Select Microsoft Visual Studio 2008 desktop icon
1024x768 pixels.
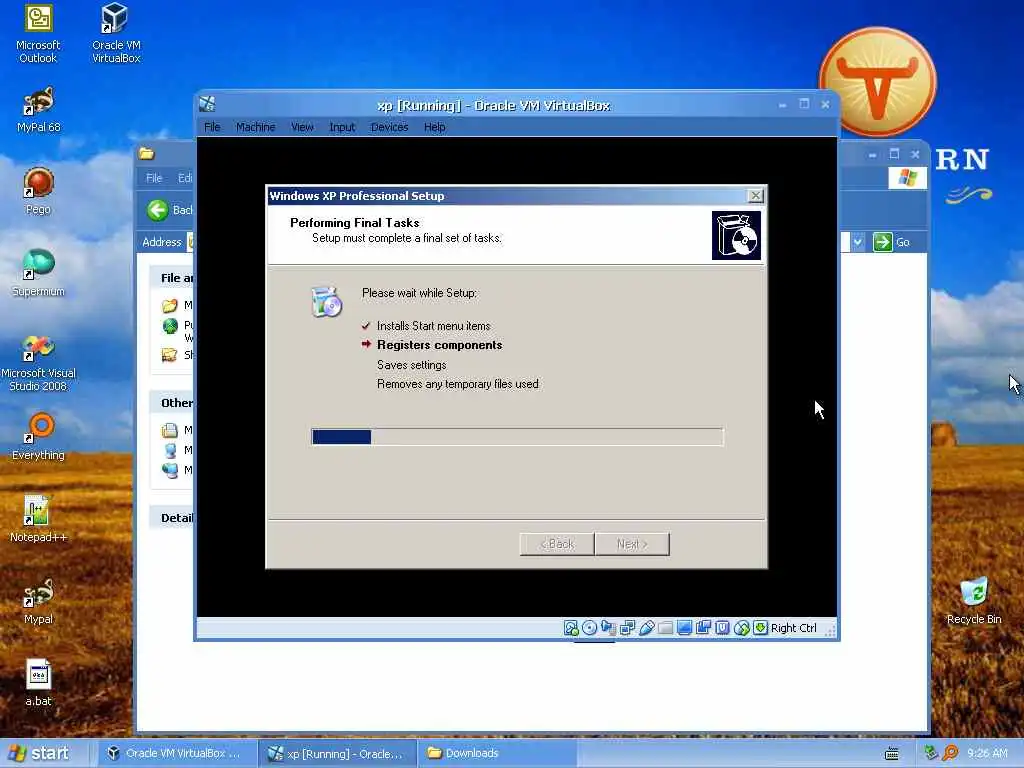[x=38, y=363]
